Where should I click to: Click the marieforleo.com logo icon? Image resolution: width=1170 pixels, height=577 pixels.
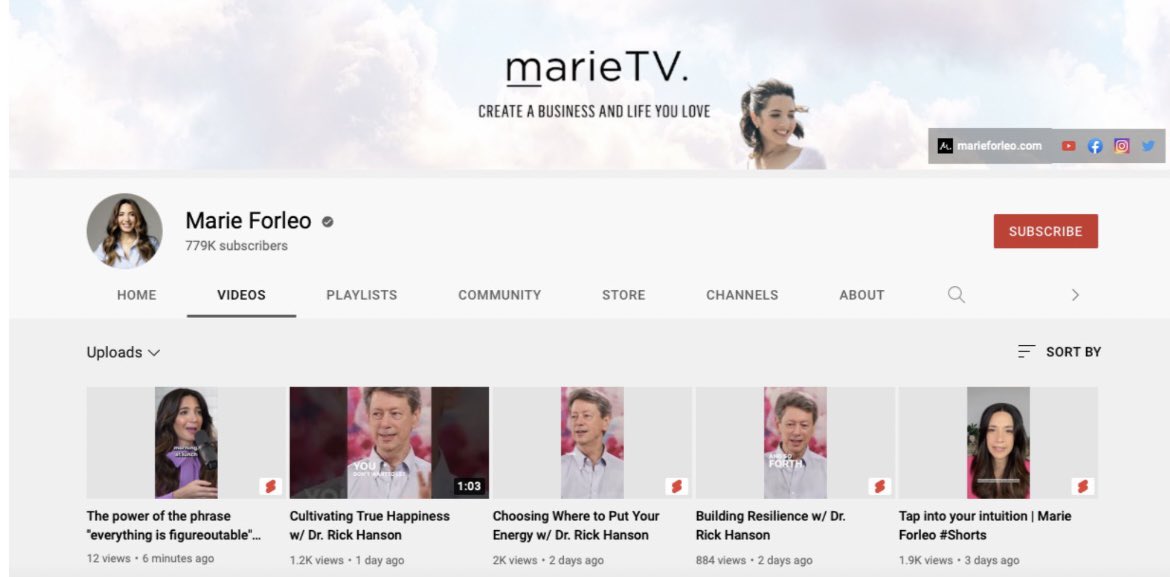(x=945, y=146)
